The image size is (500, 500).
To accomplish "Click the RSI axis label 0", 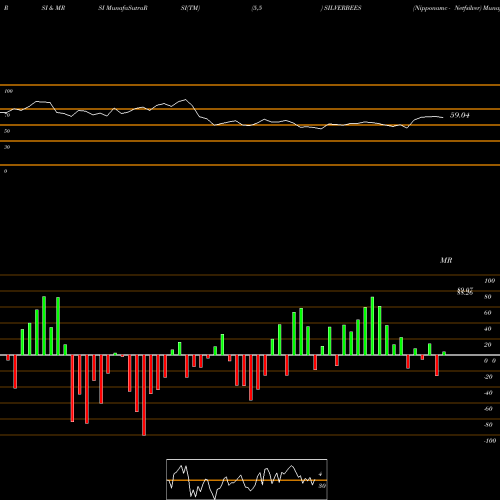I will point(5,171).
